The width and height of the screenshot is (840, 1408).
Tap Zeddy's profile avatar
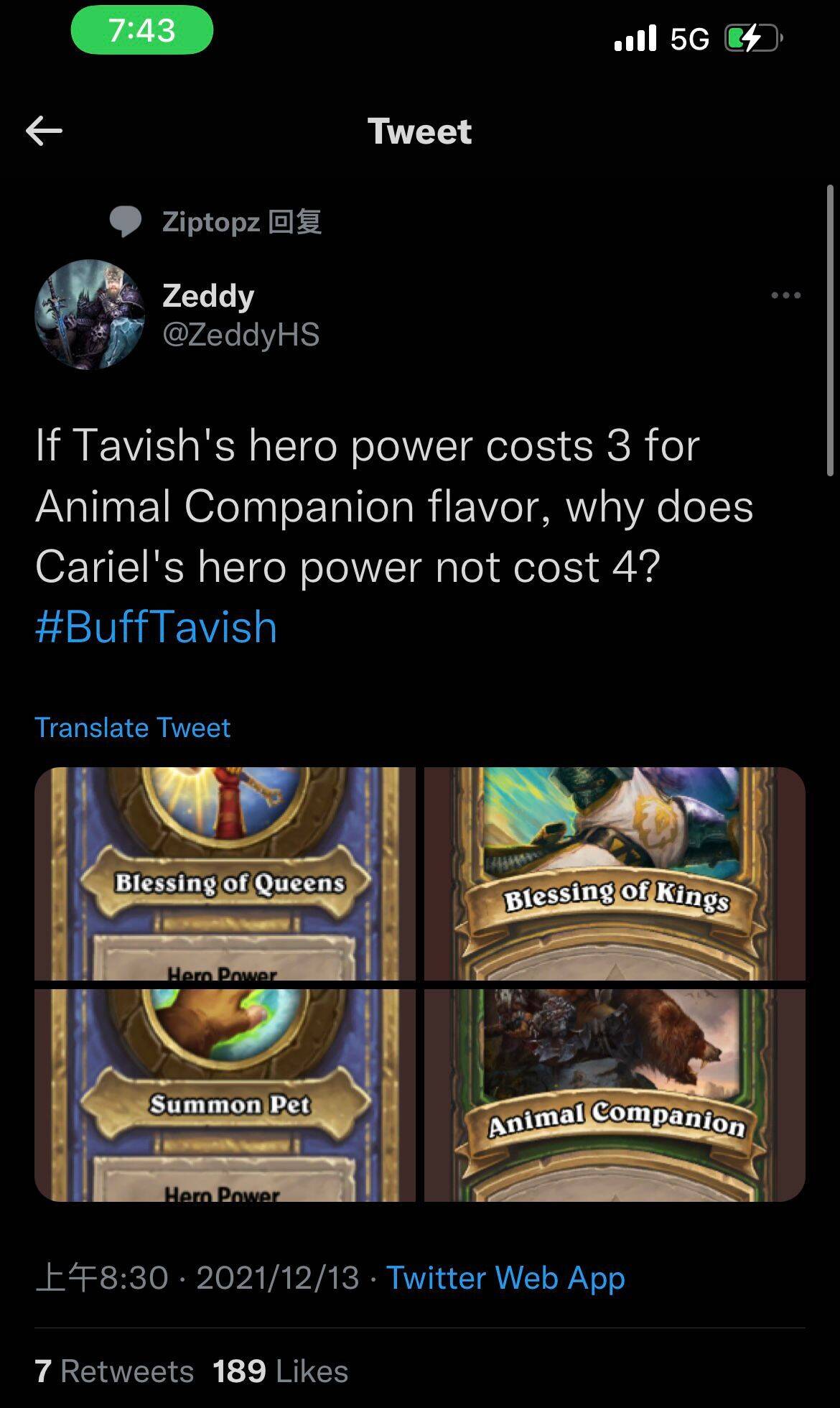tap(90, 315)
